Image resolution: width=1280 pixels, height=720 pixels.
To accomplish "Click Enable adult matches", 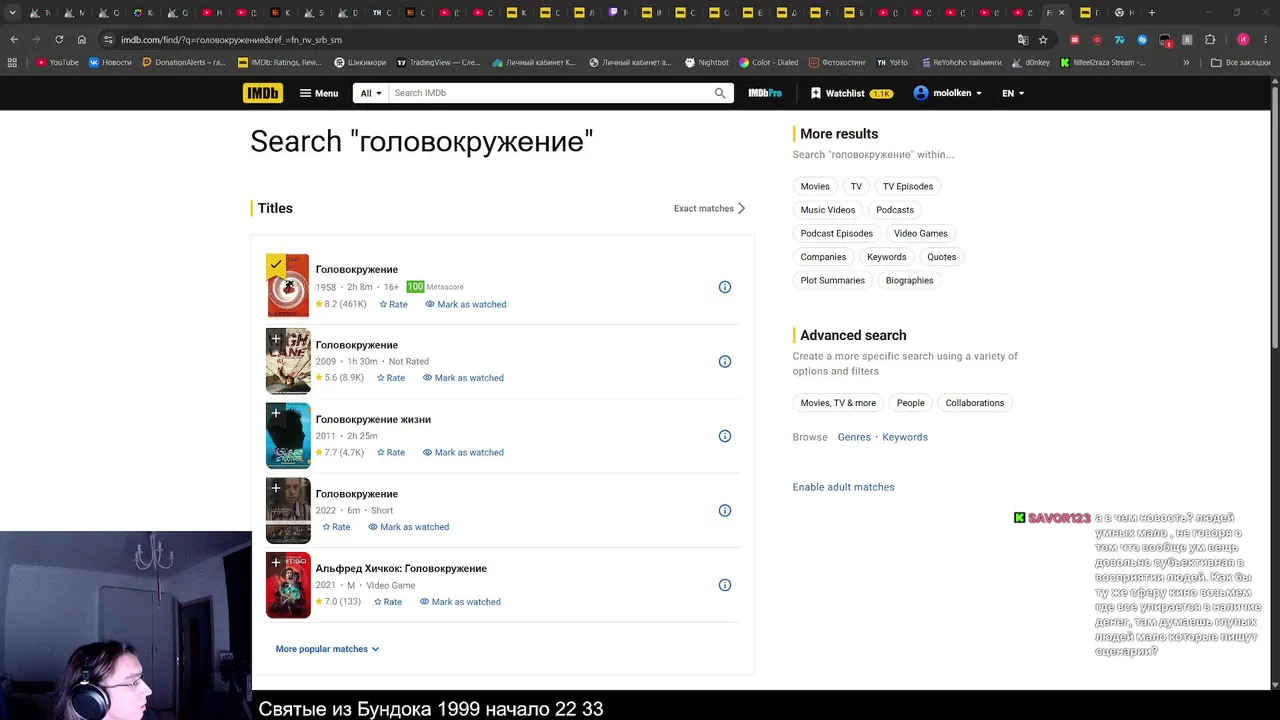I will coord(844,487).
